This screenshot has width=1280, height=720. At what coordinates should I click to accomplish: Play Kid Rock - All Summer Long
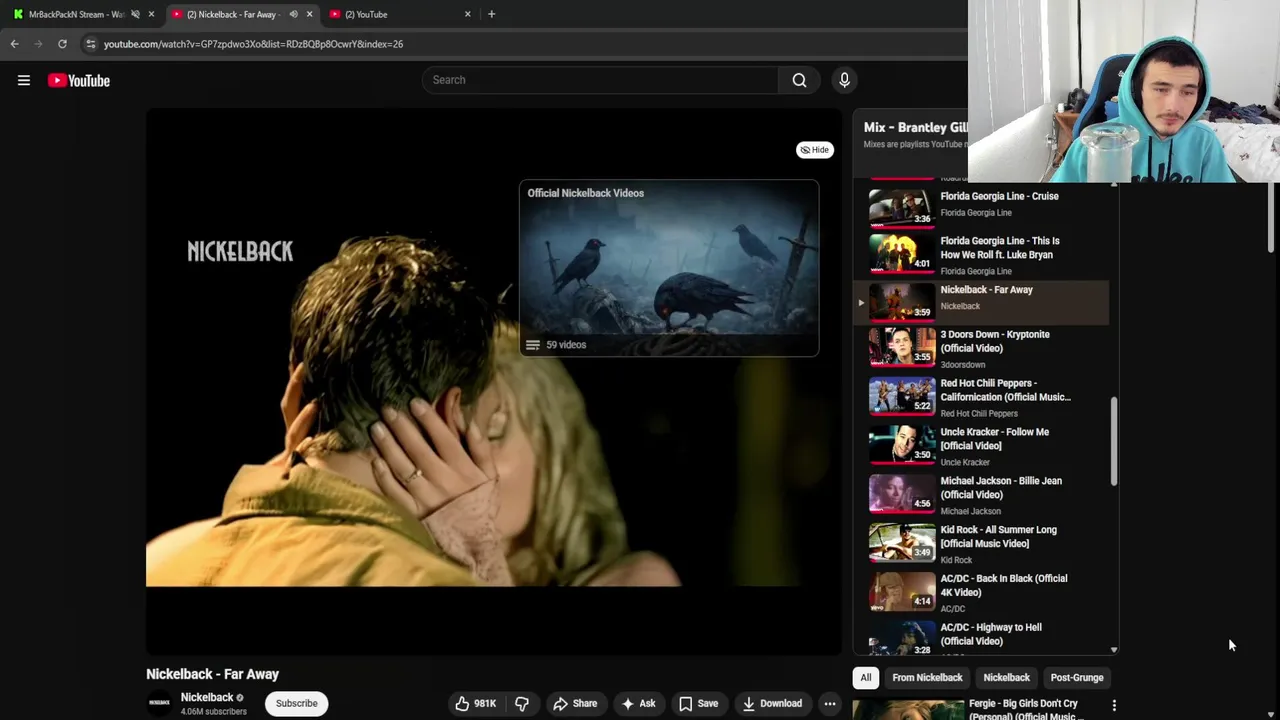tap(982, 544)
